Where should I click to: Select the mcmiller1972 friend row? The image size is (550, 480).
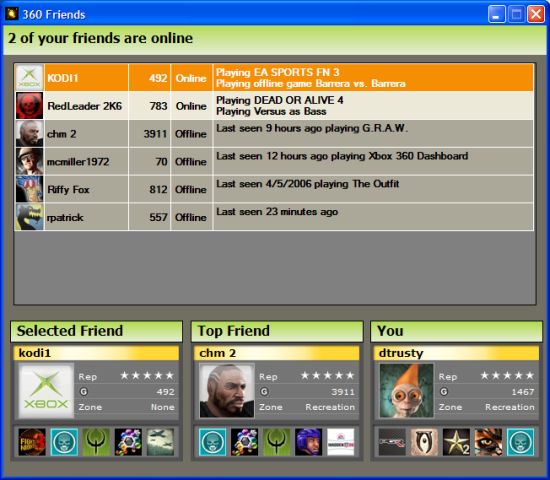(x=274, y=161)
